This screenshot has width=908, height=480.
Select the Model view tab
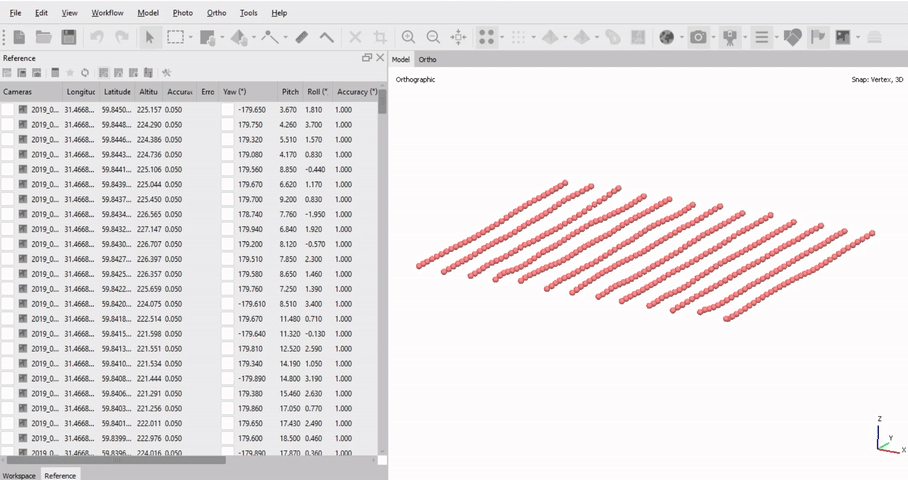(x=400, y=59)
